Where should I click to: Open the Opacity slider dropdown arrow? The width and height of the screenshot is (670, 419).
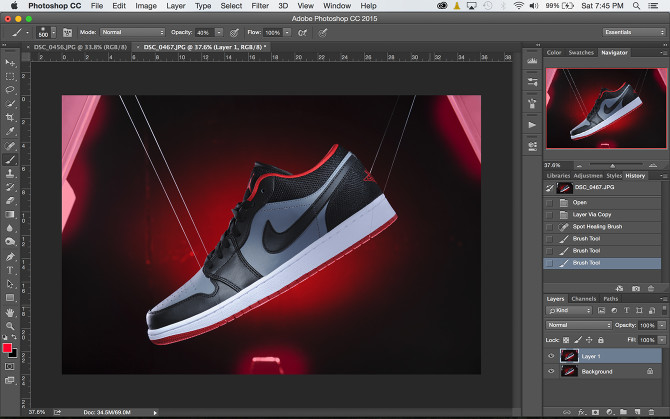point(219,32)
